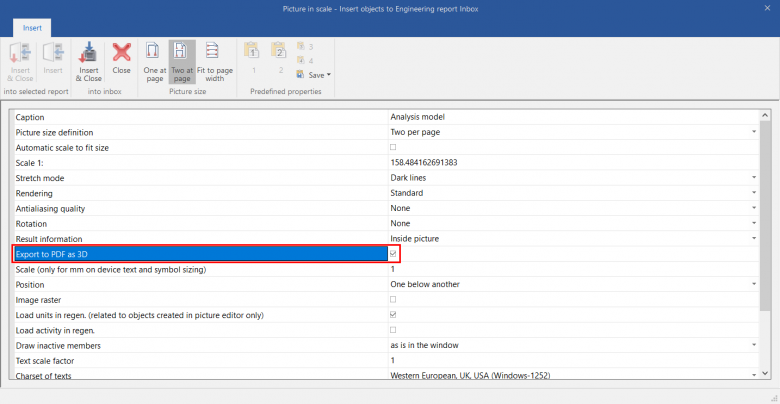Switch to the Insert ribbon tab
The height and width of the screenshot is (404, 780).
32,28
